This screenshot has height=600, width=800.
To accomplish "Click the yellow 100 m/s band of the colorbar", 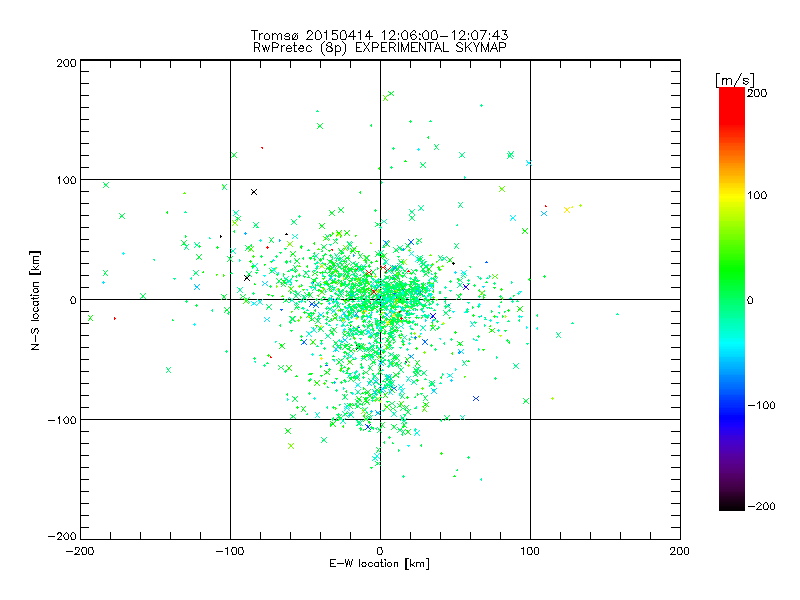I will [732, 195].
